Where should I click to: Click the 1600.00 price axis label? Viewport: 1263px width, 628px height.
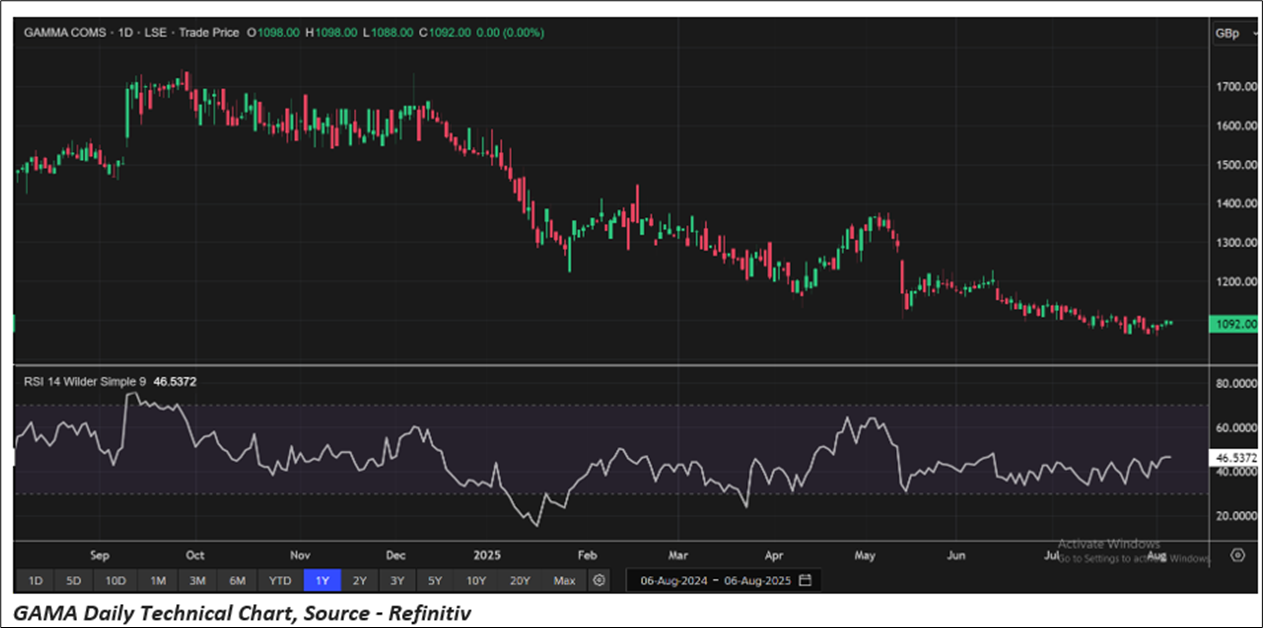(1236, 126)
